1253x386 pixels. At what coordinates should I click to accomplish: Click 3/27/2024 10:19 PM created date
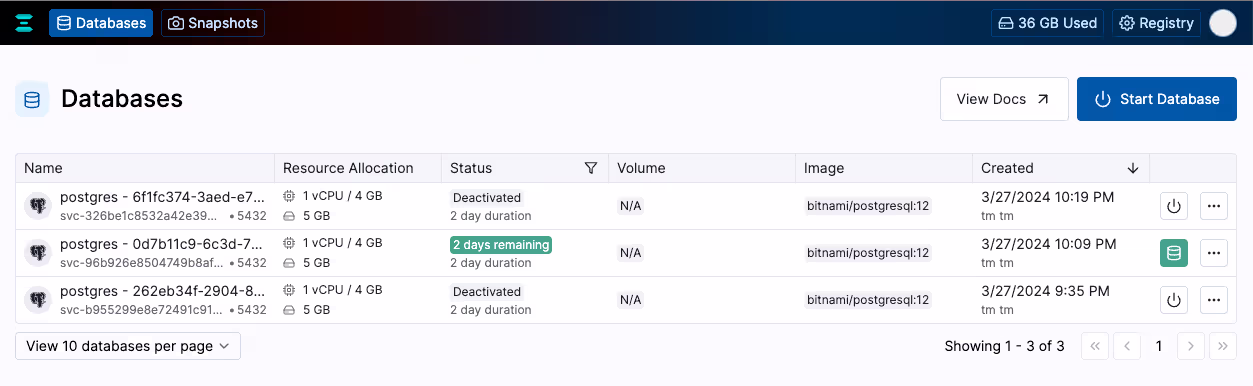click(x=1048, y=197)
